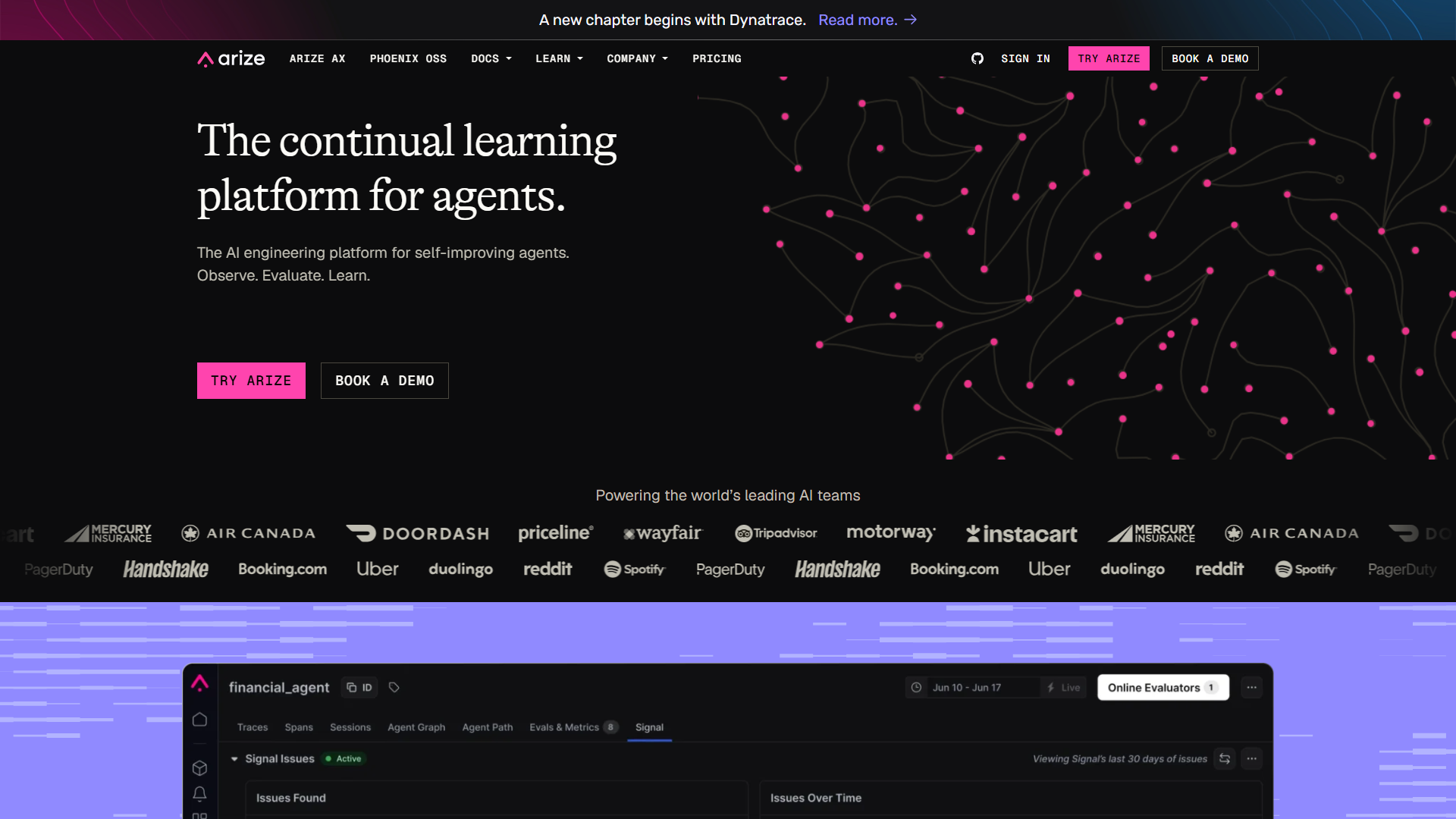The image size is (1456, 819).
Task: Click the second PagerDuty logo in the carousel
Action: (x=730, y=569)
